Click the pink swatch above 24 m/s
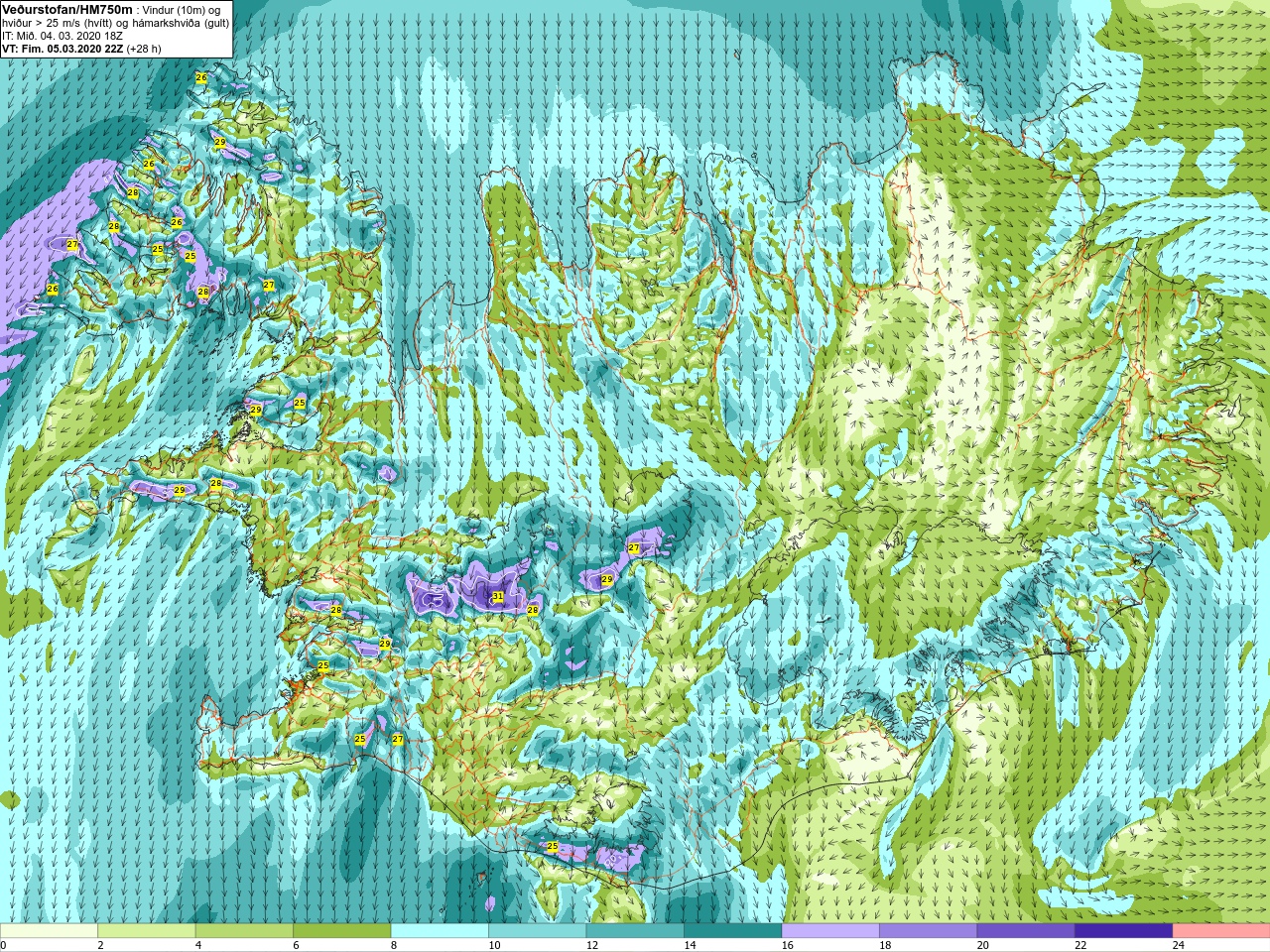 [x=1221, y=931]
